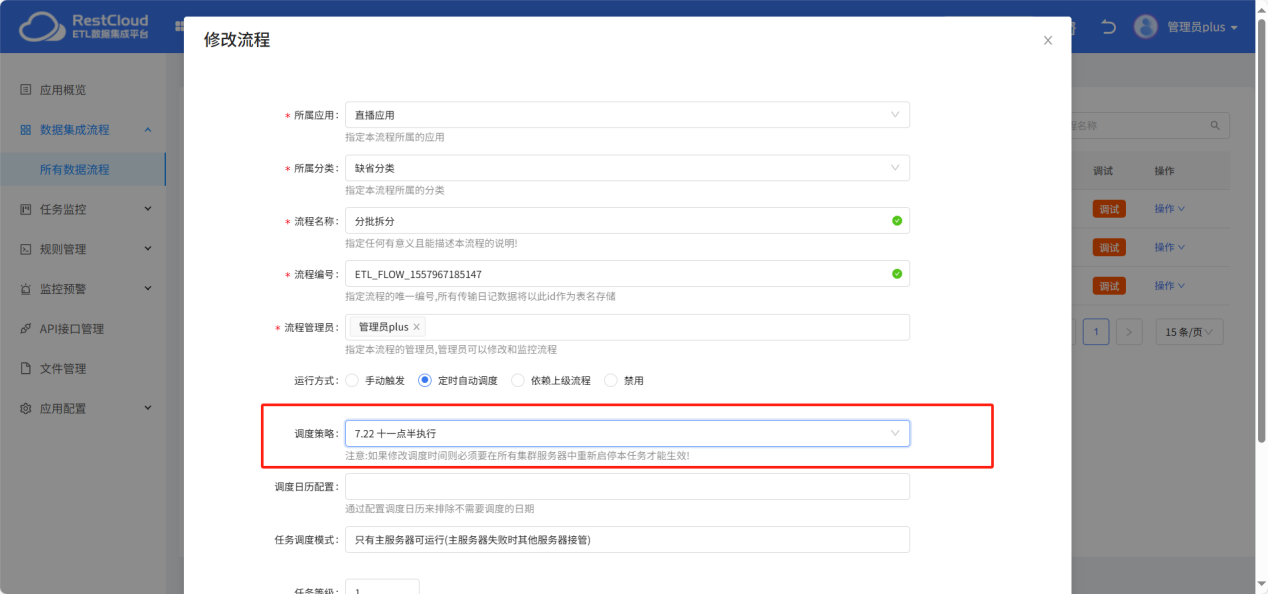This screenshot has width=1268, height=594.
Task: Open 操作 dropdown in first table row
Action: point(1169,209)
